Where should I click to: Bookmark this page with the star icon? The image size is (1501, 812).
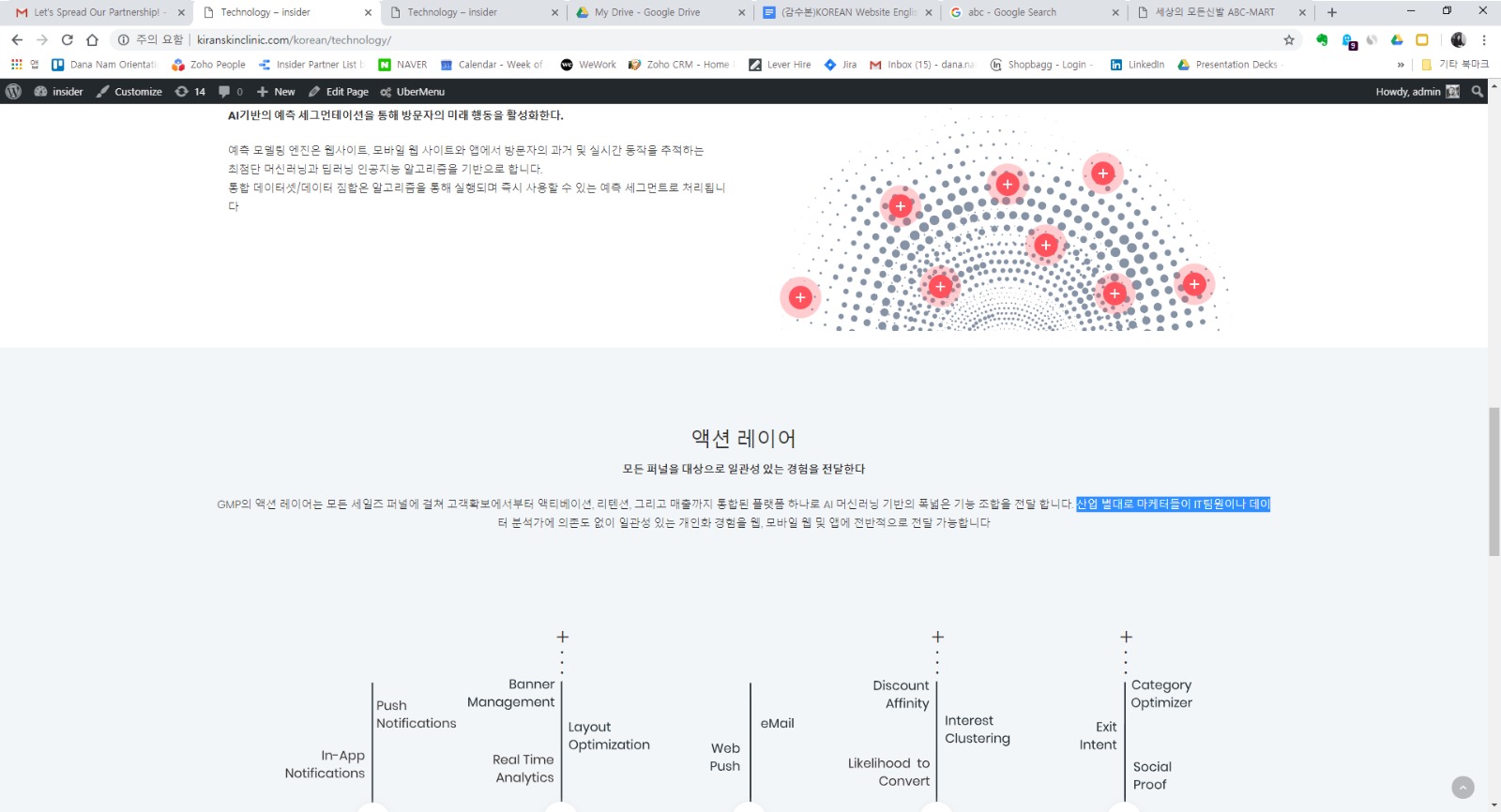click(1289, 40)
